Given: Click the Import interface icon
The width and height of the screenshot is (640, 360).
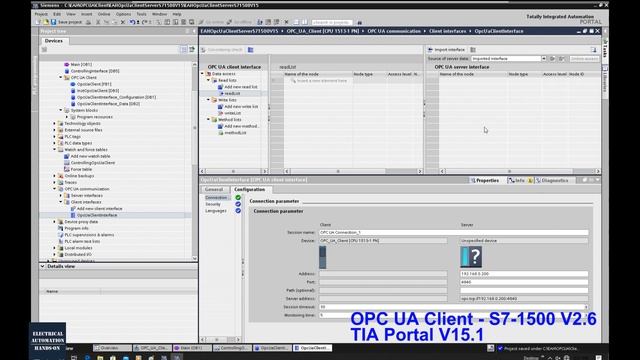Looking at the screenshot, I should 430,50.
